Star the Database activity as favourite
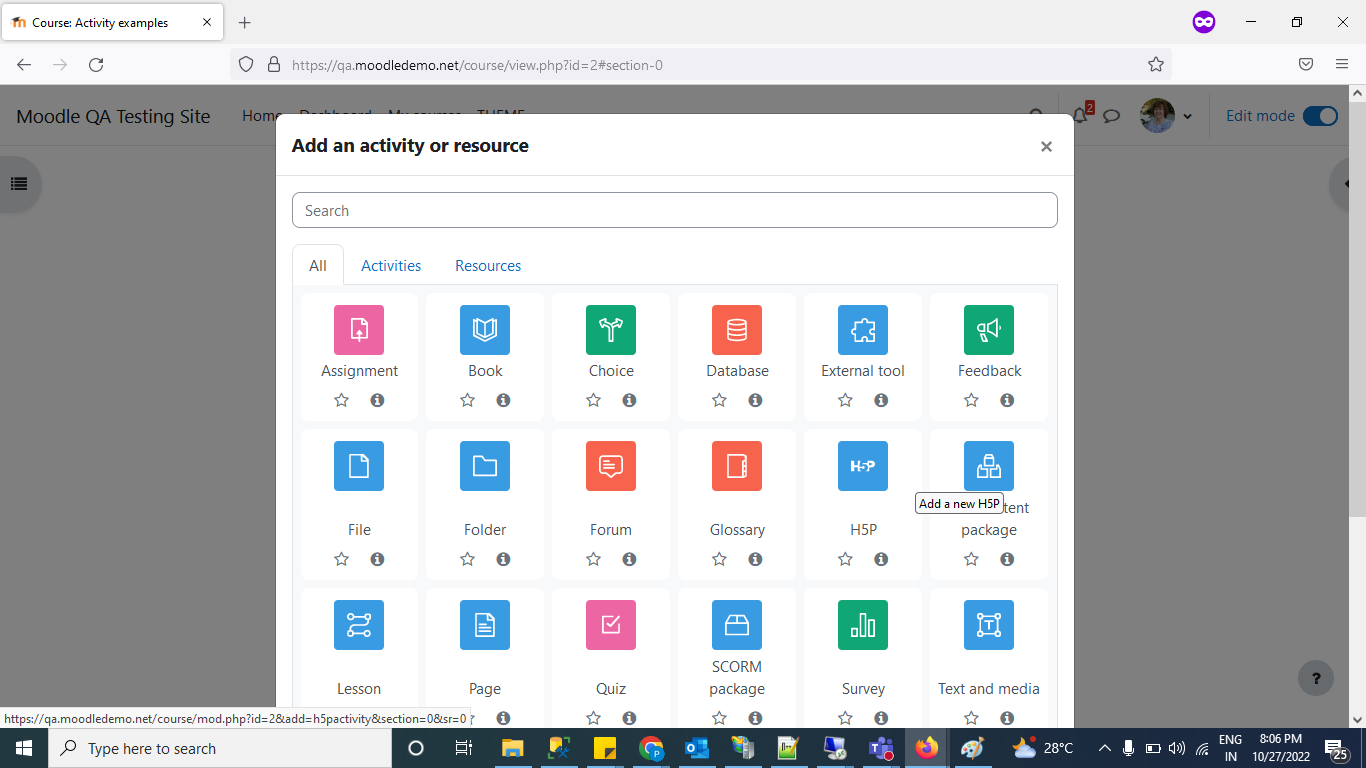1366x768 pixels. coord(720,400)
